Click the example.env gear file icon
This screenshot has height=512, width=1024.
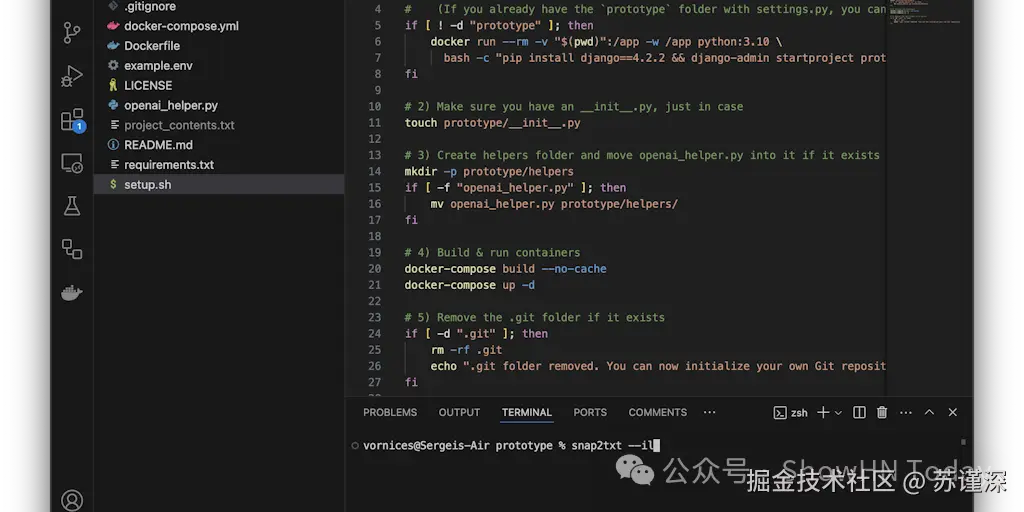[x=114, y=66]
